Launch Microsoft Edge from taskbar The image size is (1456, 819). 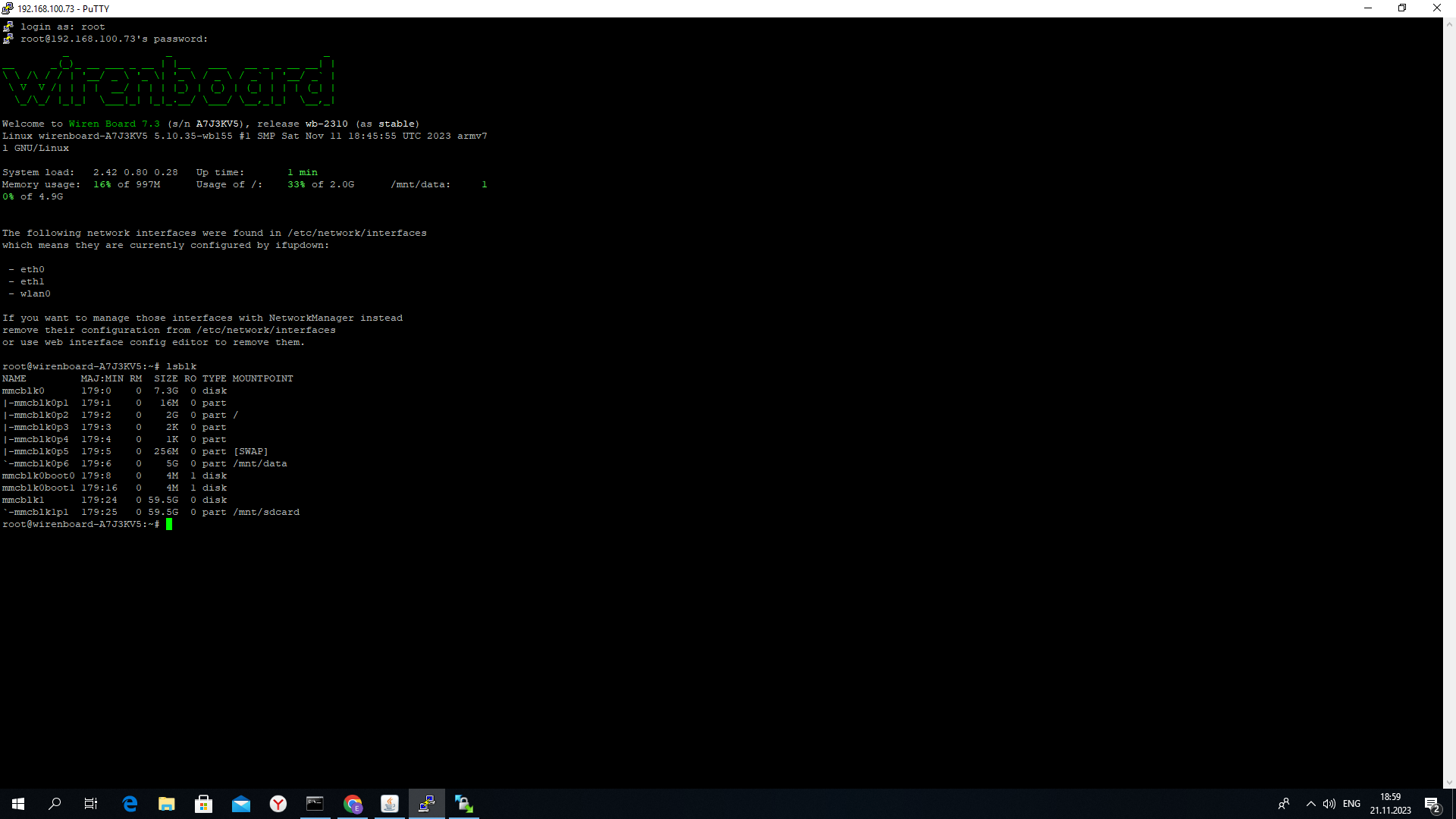130,804
